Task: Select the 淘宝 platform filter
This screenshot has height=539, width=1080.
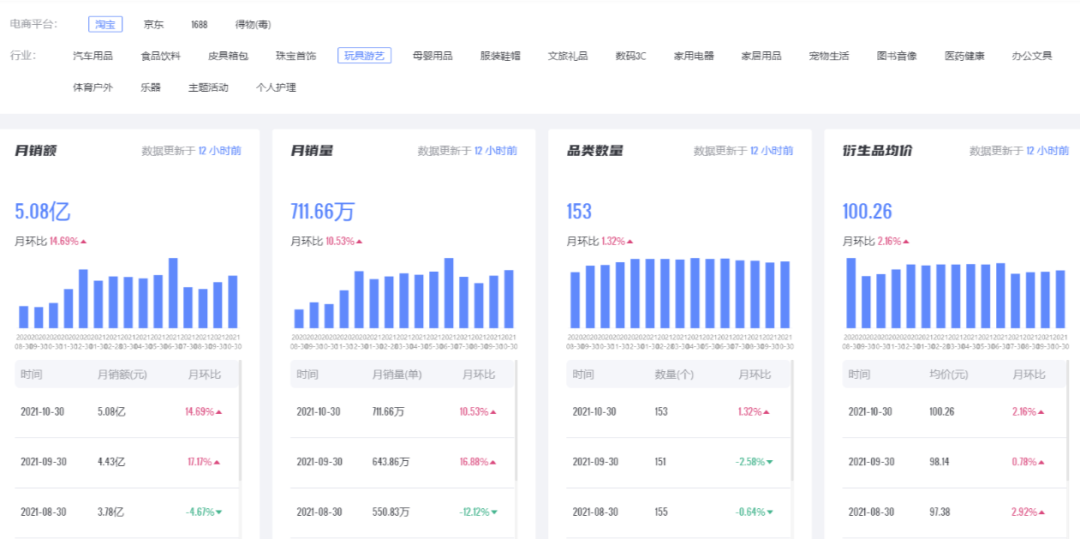Action: point(105,25)
